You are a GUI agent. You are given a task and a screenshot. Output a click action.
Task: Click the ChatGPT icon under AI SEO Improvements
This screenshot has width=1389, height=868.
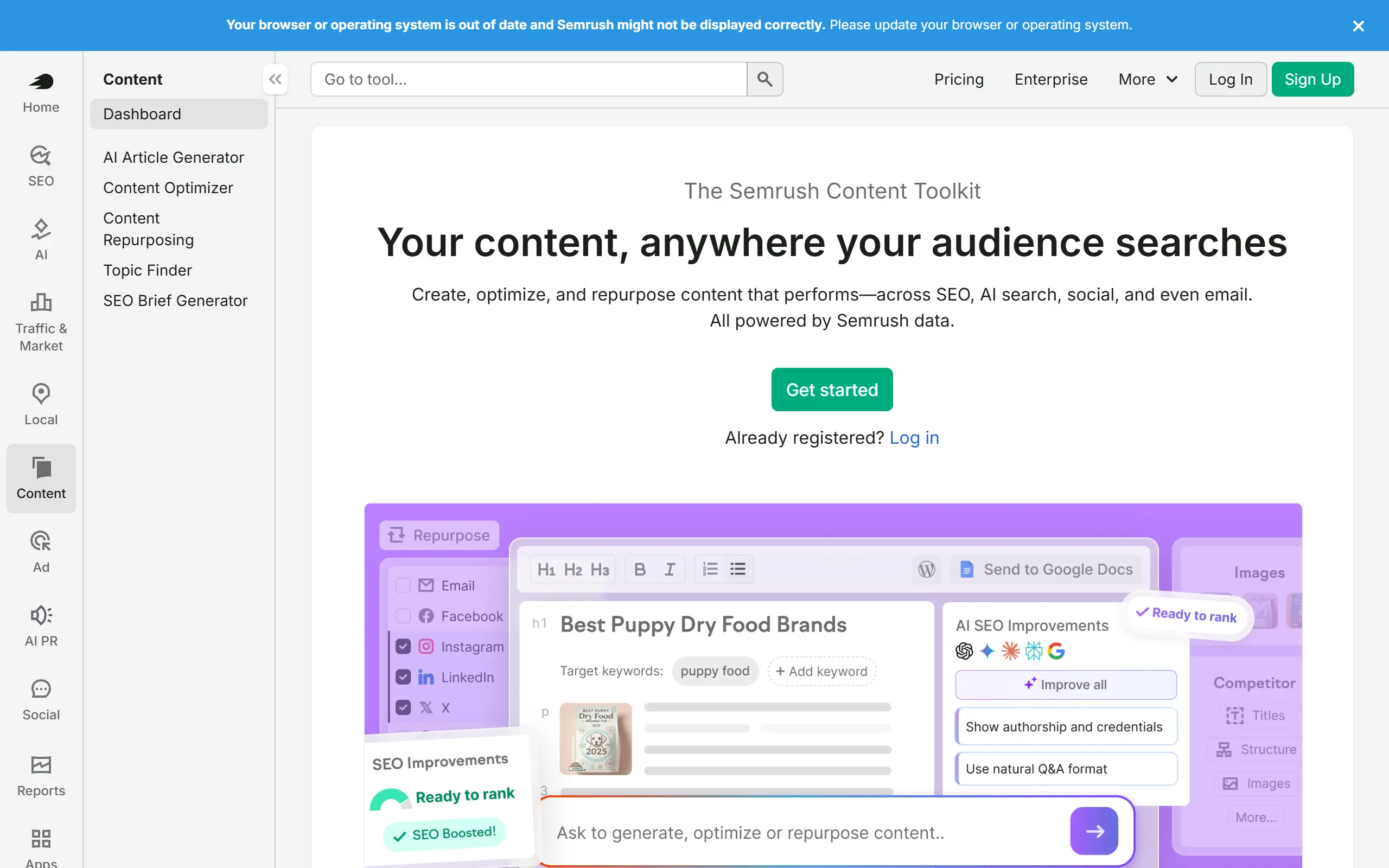(964, 651)
